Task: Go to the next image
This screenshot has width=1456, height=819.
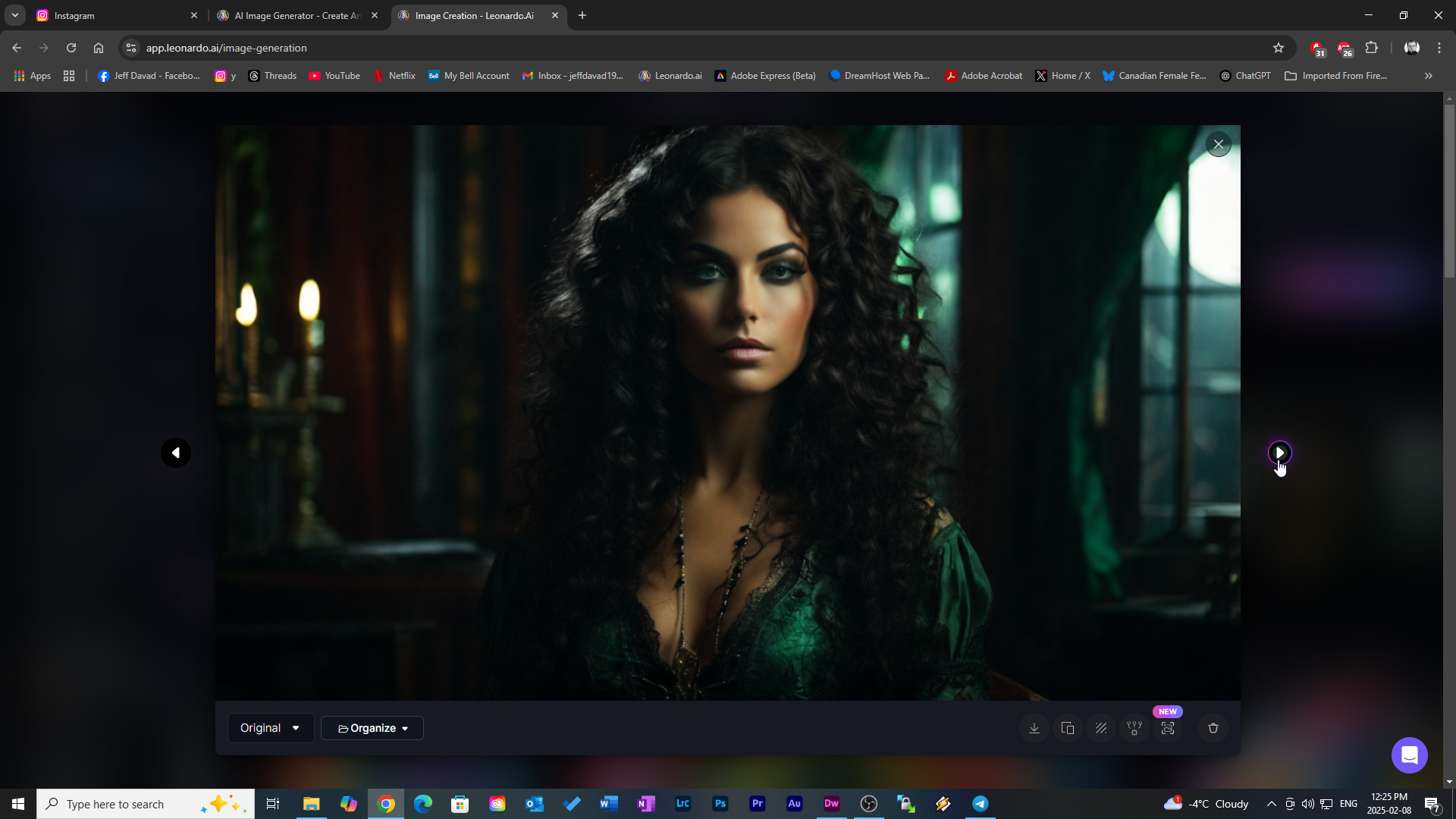Action: point(1280,453)
